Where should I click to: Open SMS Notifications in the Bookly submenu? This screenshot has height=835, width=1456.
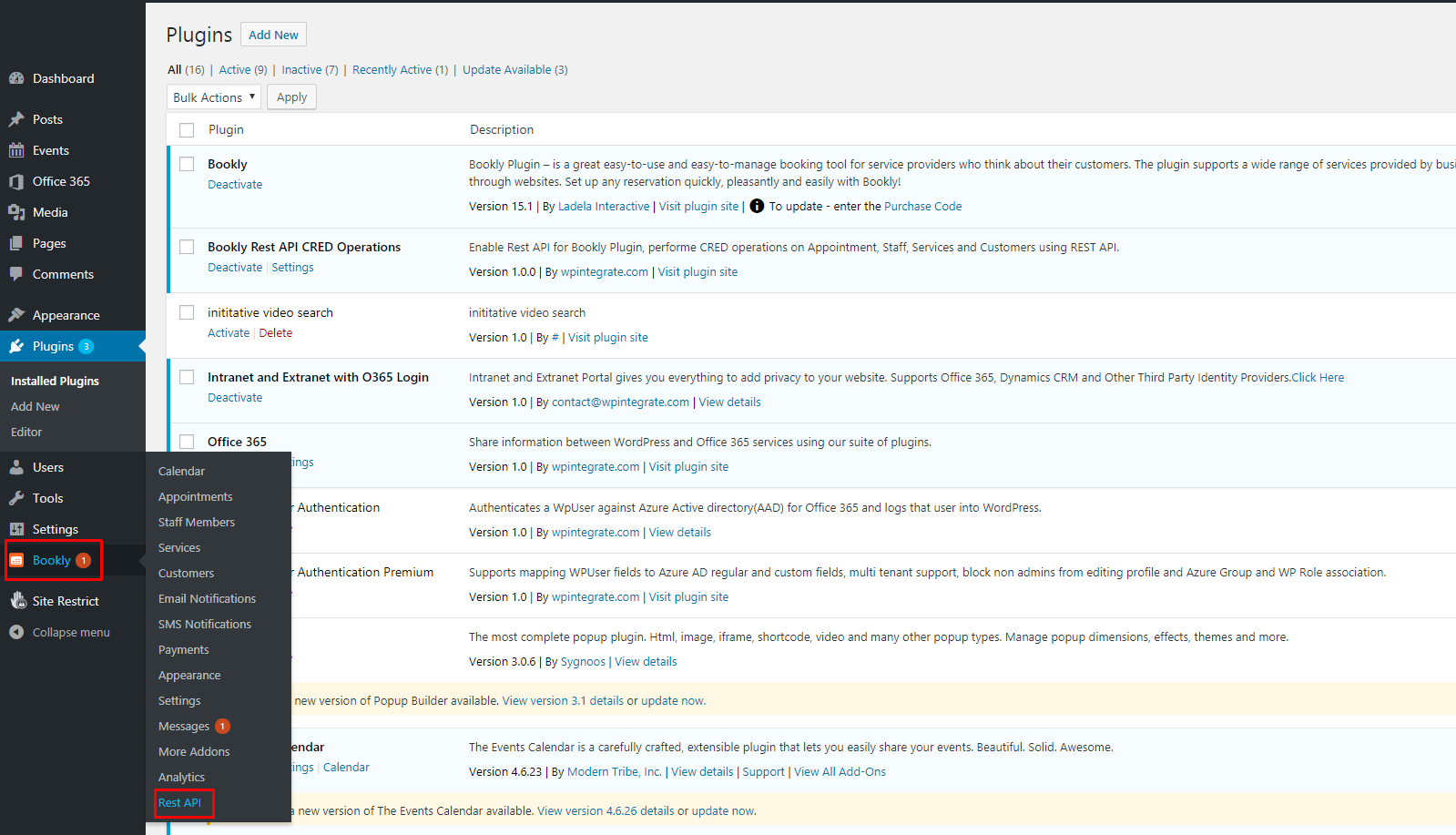pyautogui.click(x=205, y=624)
